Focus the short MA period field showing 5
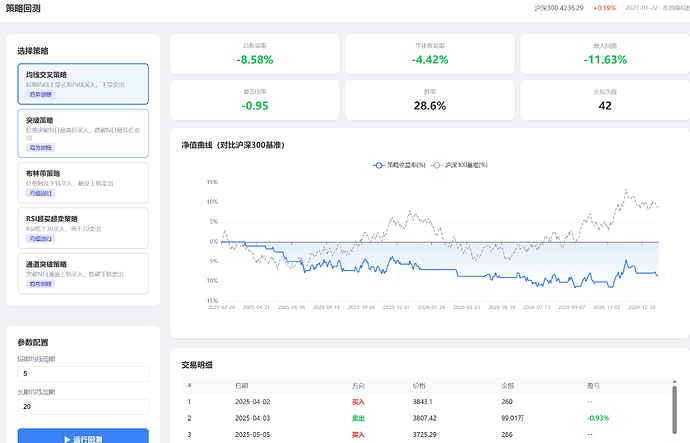The image size is (690, 443). click(x=83, y=373)
